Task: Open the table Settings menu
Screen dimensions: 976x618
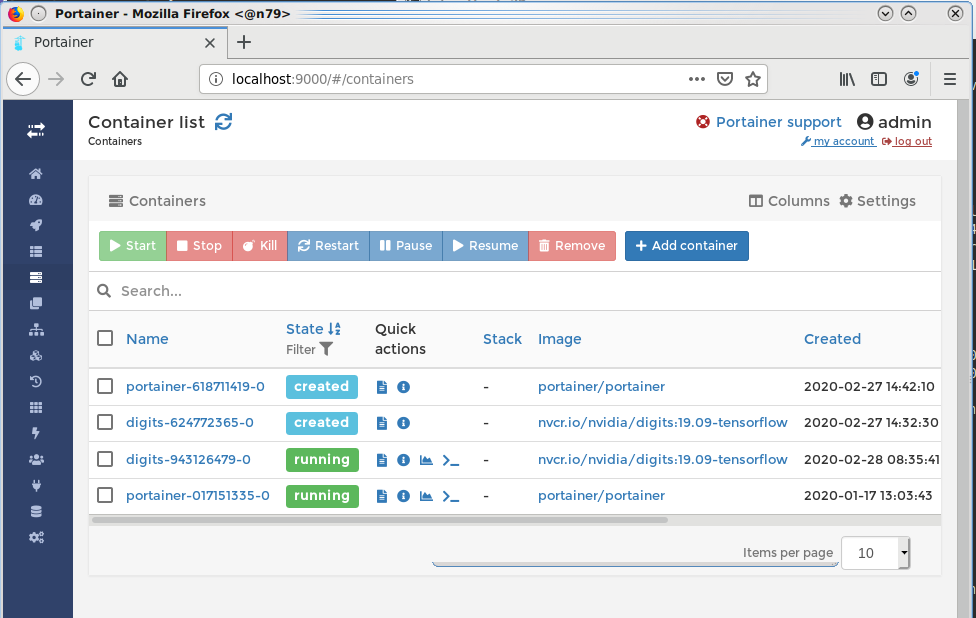Action: point(877,201)
